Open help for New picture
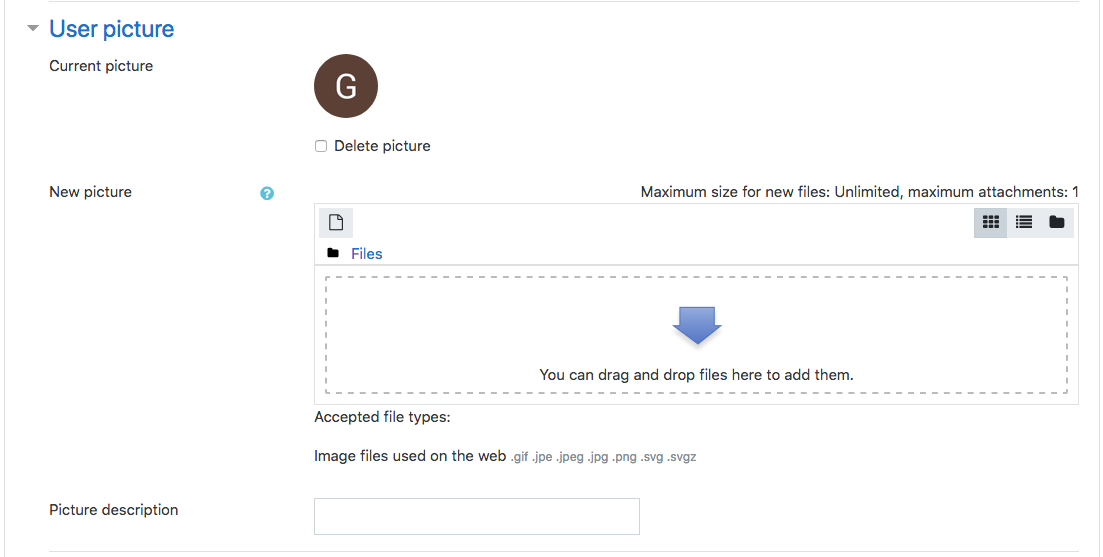The image size is (1103, 557). click(267, 193)
